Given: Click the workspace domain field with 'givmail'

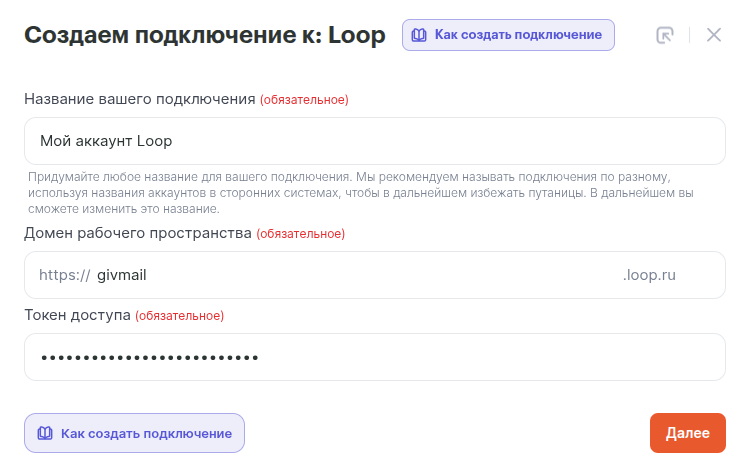Looking at the screenshot, I should click(x=375, y=275).
